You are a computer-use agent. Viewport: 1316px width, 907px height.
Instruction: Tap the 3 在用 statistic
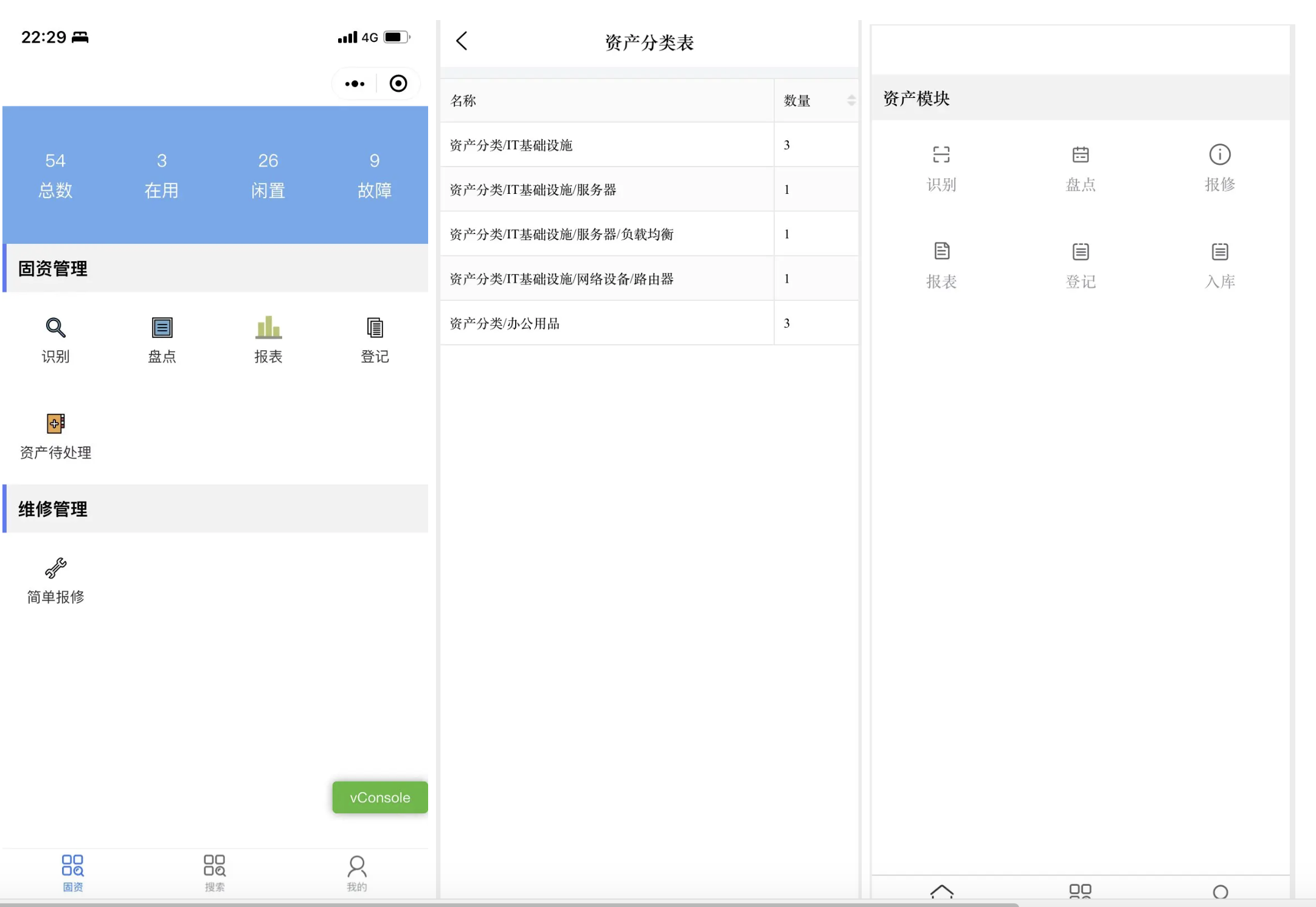click(x=162, y=175)
